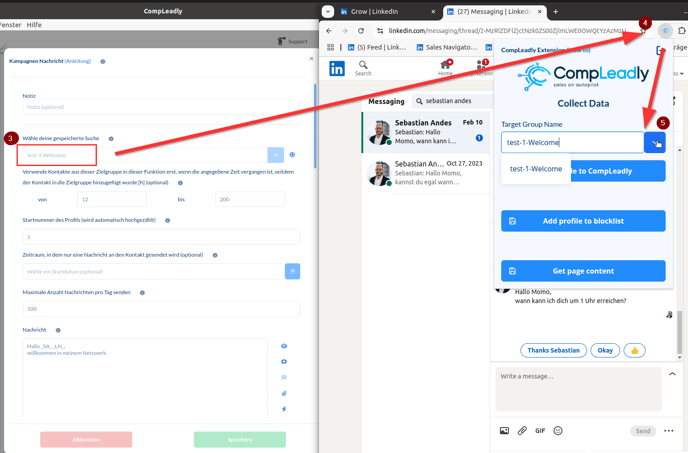Click the eye preview icon beside Nachricht

click(284, 347)
